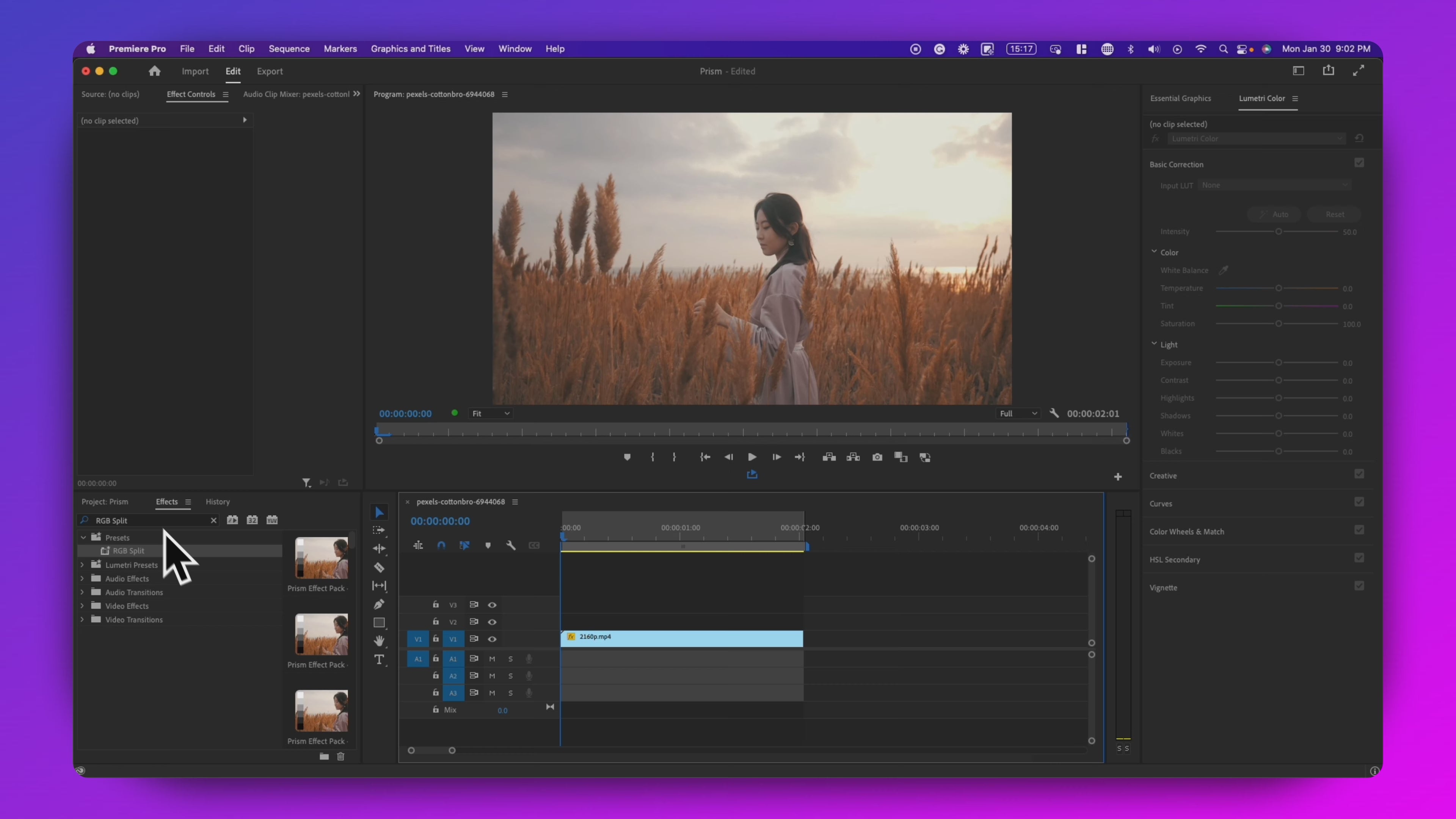The height and width of the screenshot is (819, 1456).
Task: Open the Curves section in Lumetri
Action: pos(1161,504)
